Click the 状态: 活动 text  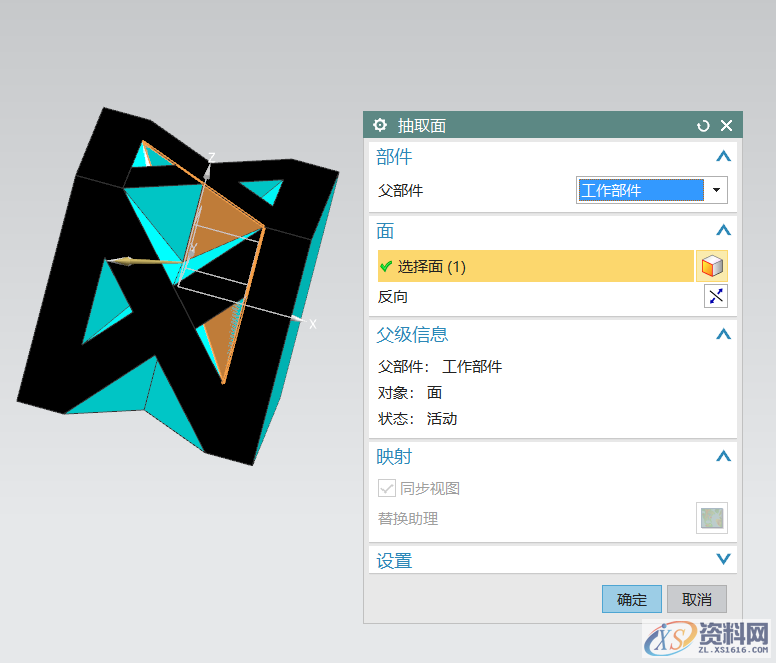click(417, 419)
